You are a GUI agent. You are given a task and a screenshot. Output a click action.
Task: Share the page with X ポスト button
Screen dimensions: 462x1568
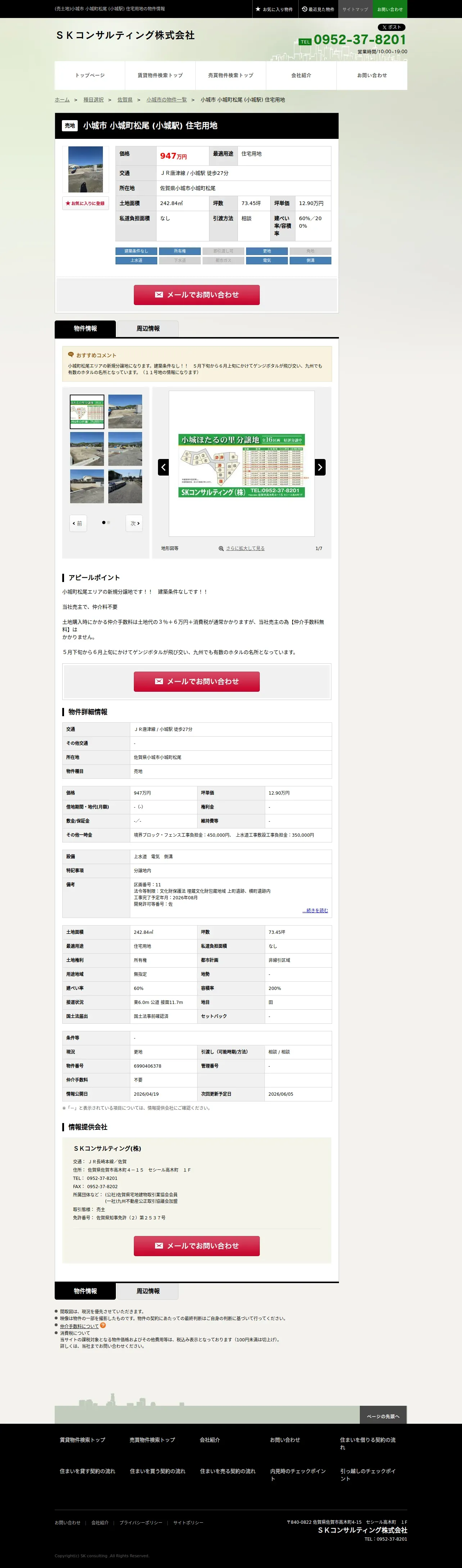[x=391, y=27]
